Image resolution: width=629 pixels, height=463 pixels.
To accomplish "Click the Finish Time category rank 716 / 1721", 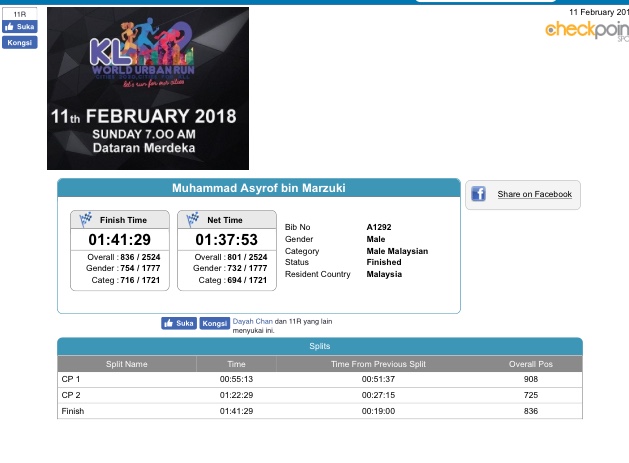I will [140, 280].
